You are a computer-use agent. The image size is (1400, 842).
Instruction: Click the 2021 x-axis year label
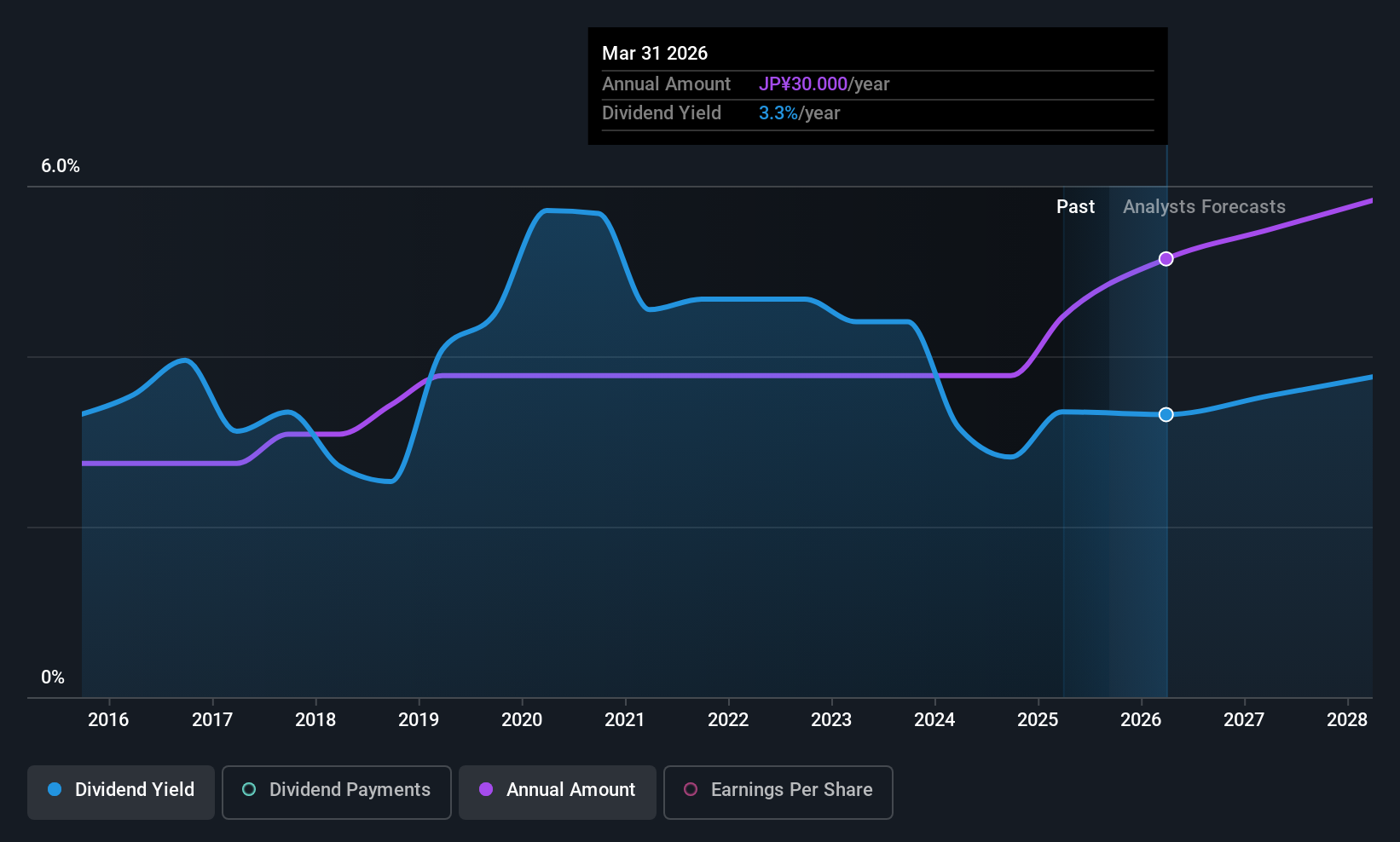(625, 719)
